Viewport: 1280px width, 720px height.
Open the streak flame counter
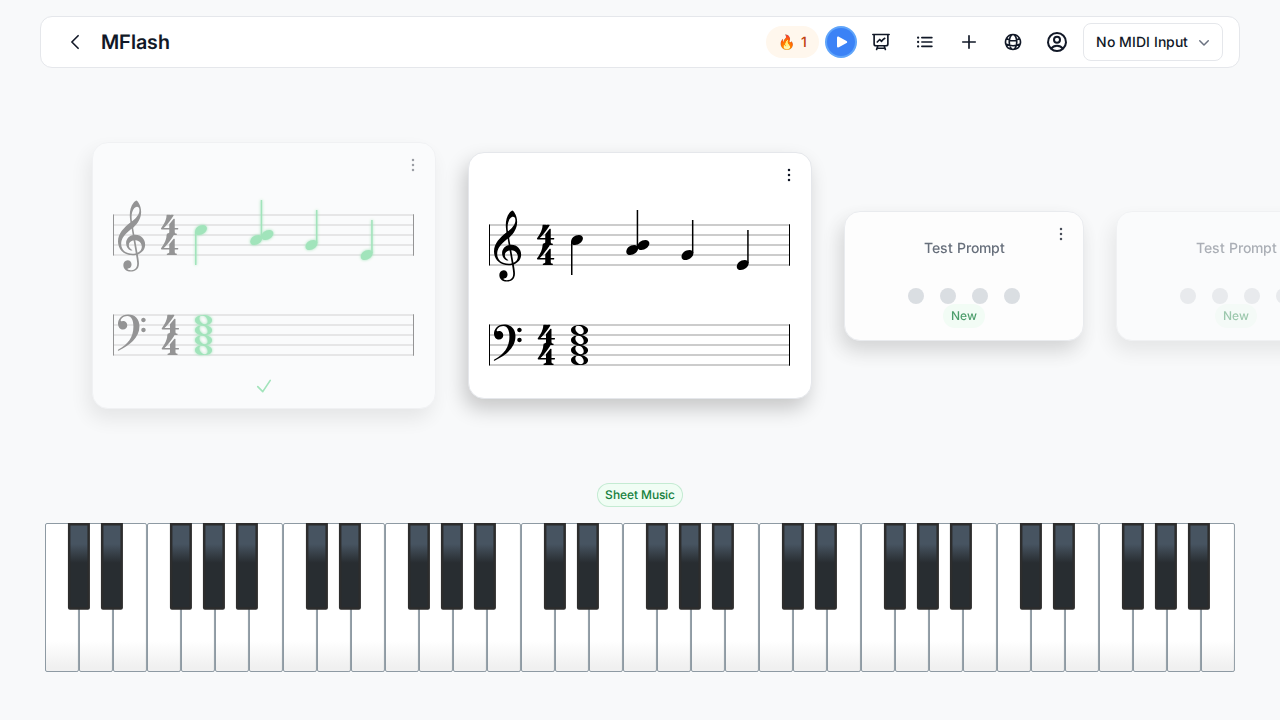(x=793, y=42)
